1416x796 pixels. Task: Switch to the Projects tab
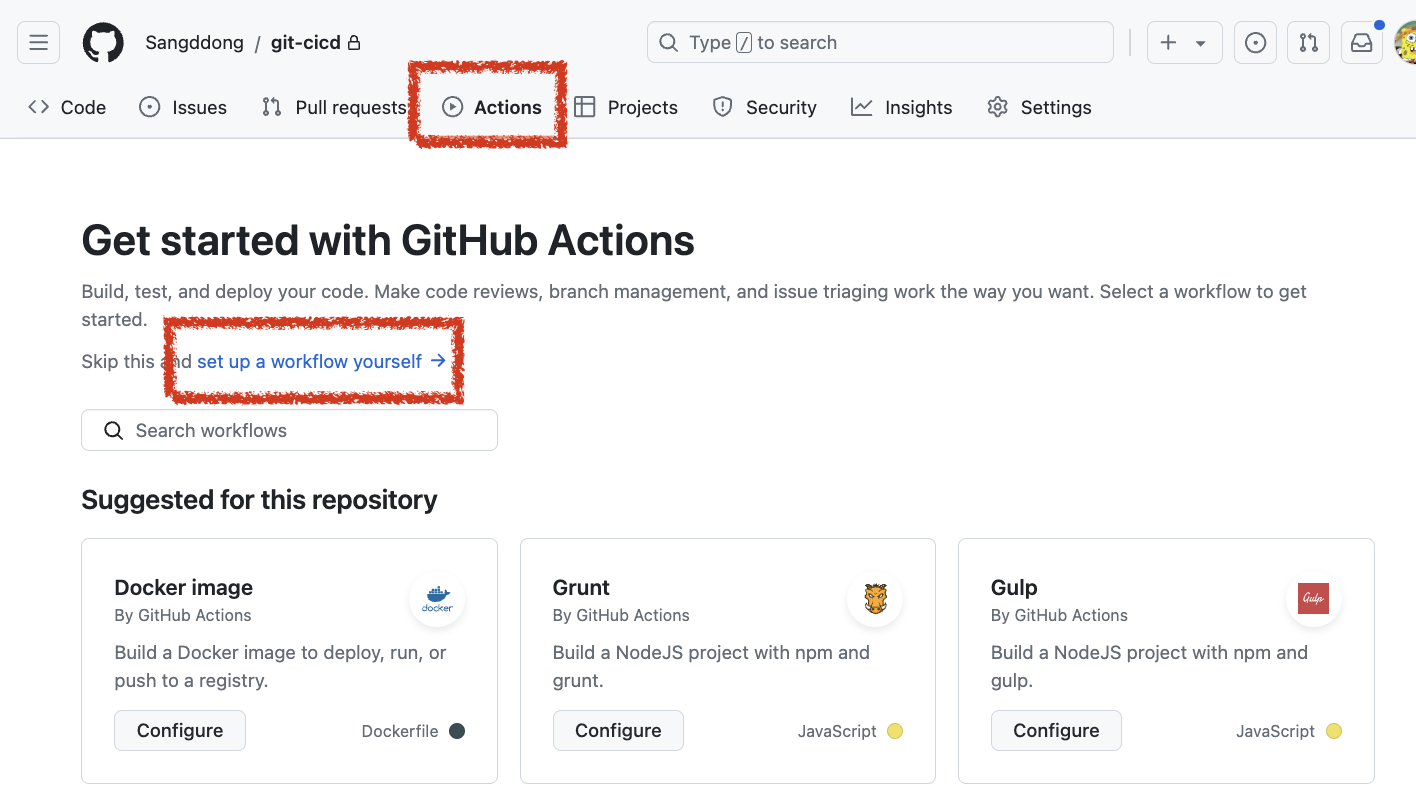(626, 107)
